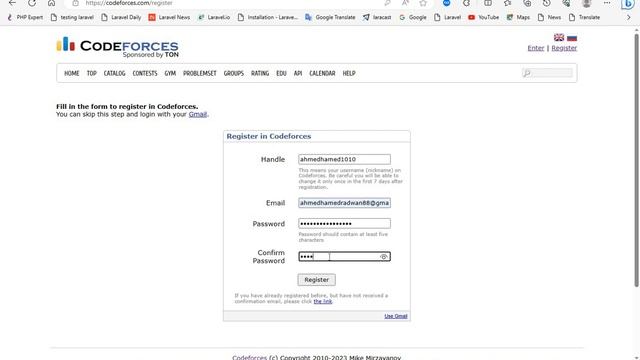
Task: Open the CALENDAR menu item
Action: coord(322,73)
